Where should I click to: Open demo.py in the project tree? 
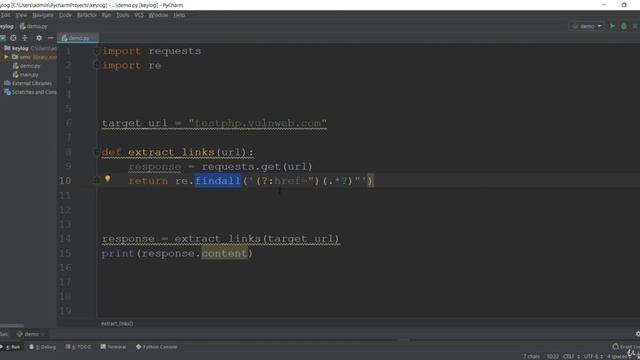coord(27,66)
